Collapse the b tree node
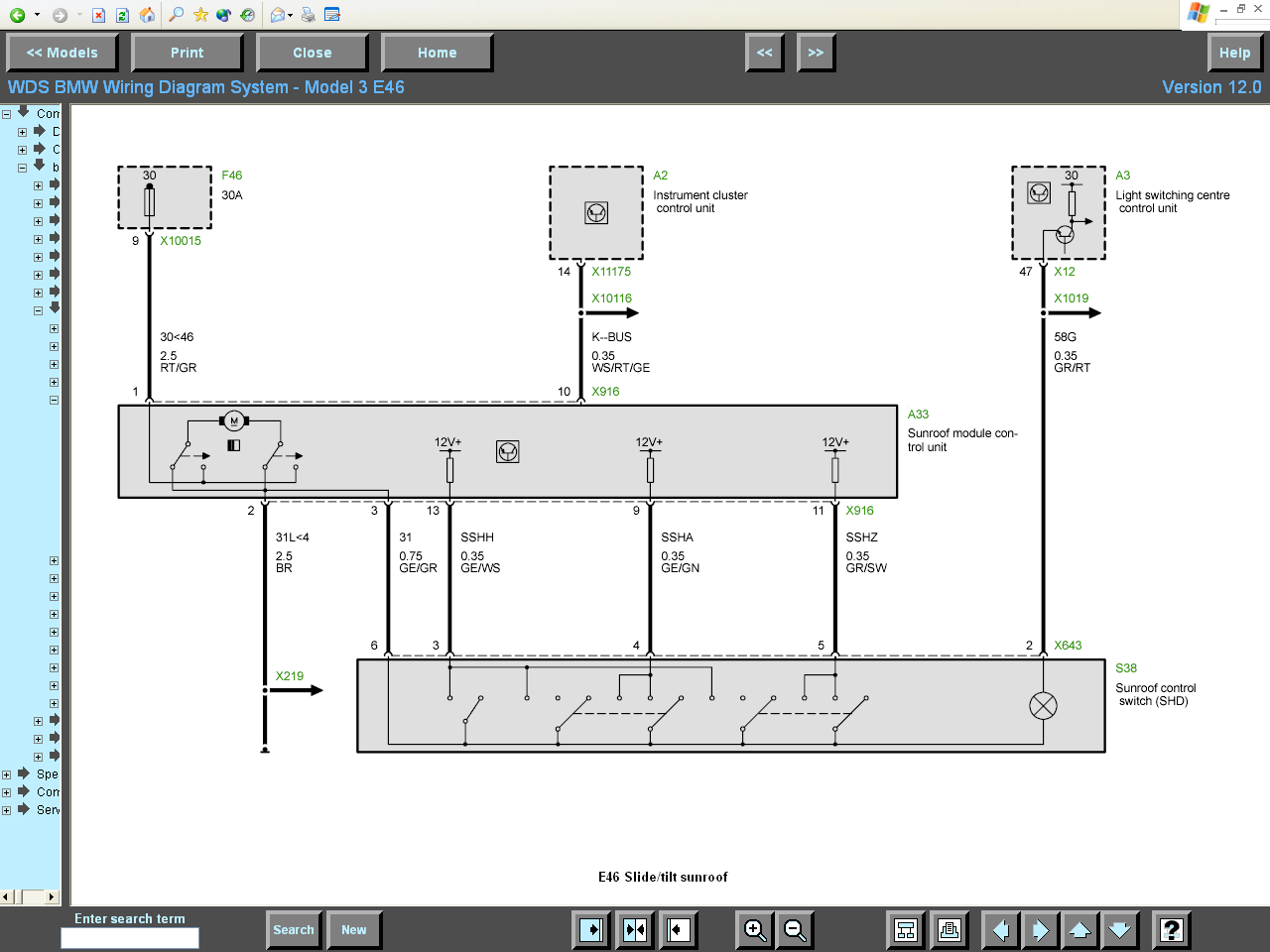Screen dimensions: 1270x952 (x=22, y=168)
